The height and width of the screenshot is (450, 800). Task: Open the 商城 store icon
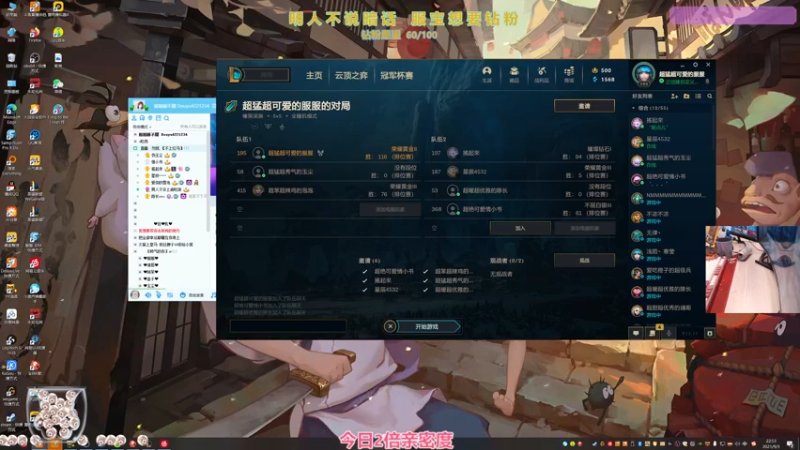(569, 74)
